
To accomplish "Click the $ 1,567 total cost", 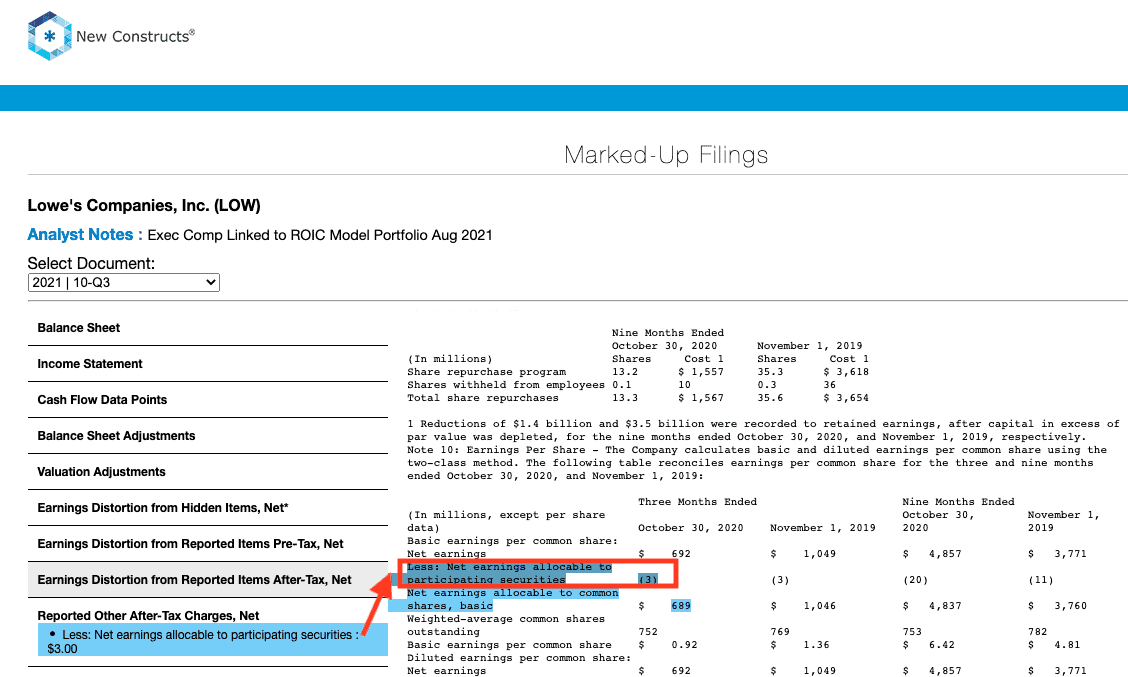I will coord(701,398).
